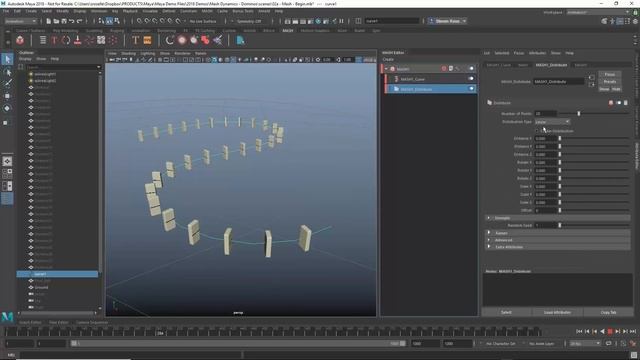Open the Distribution Type dropdown
The image size is (640, 360).
[552, 122]
